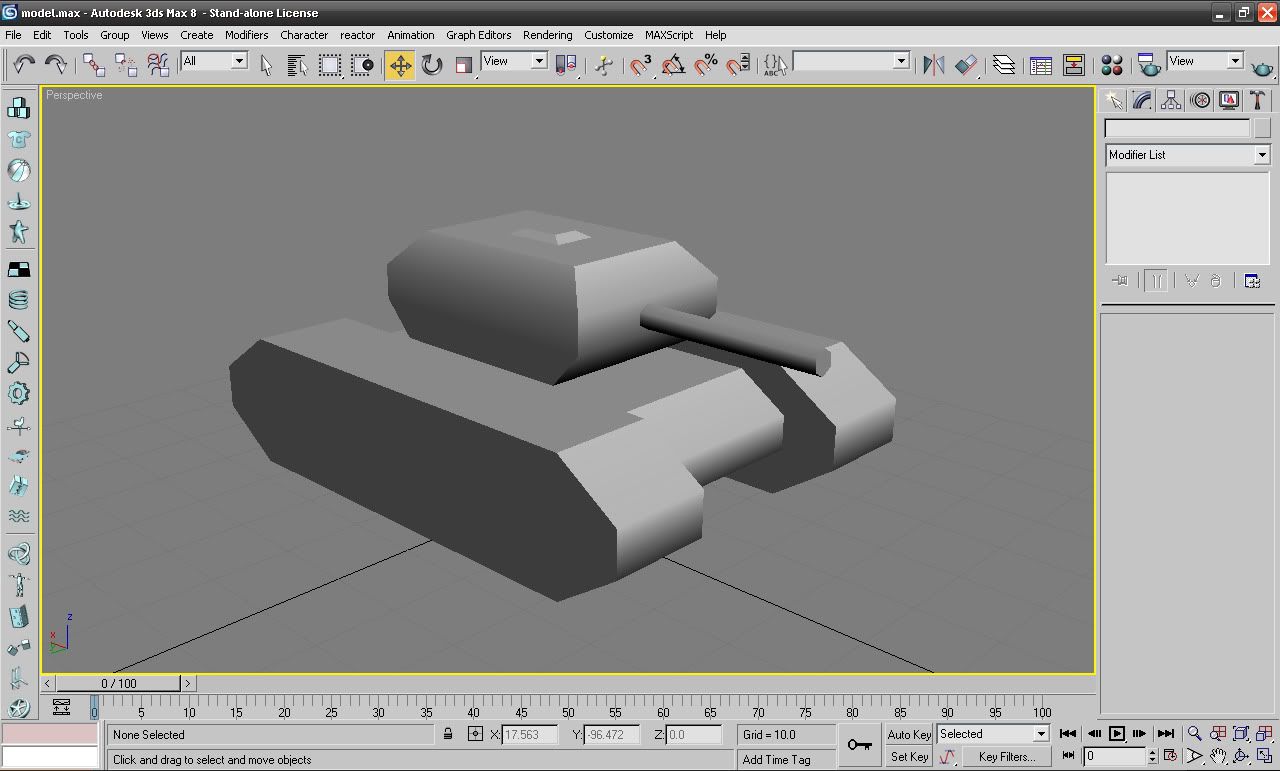Open Select by Name list tool
This screenshot has width=1280, height=771.
click(297, 65)
